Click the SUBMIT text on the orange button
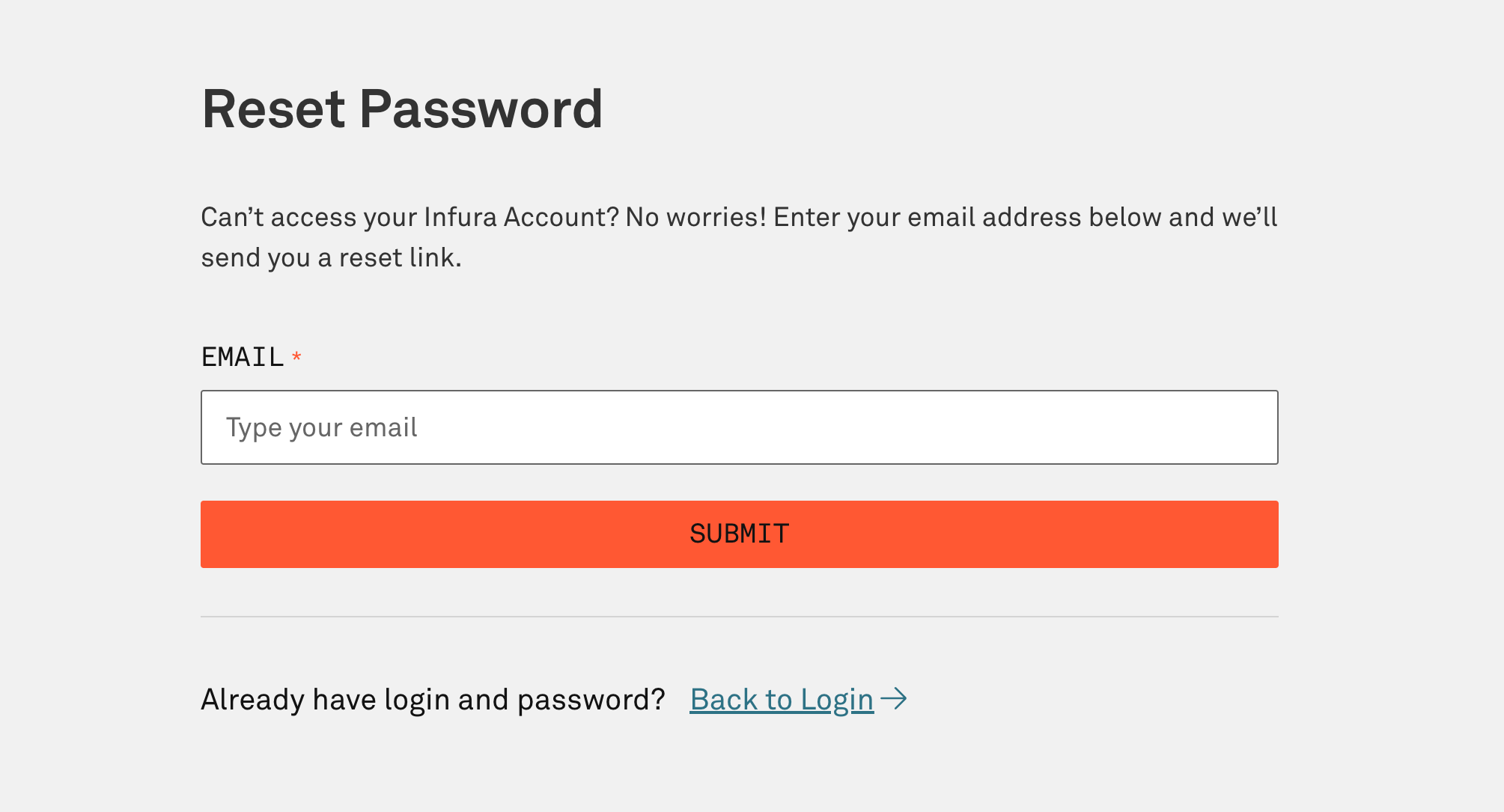1504x812 pixels. pos(739,534)
